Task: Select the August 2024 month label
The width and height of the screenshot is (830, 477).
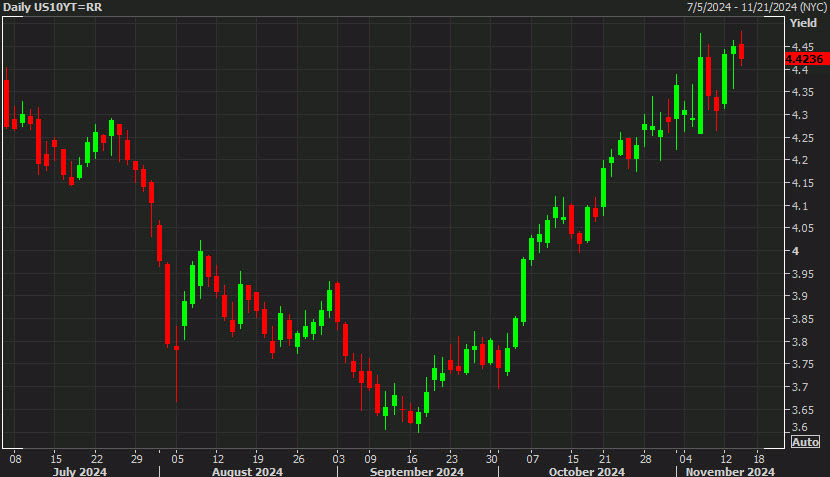Action: (246, 470)
